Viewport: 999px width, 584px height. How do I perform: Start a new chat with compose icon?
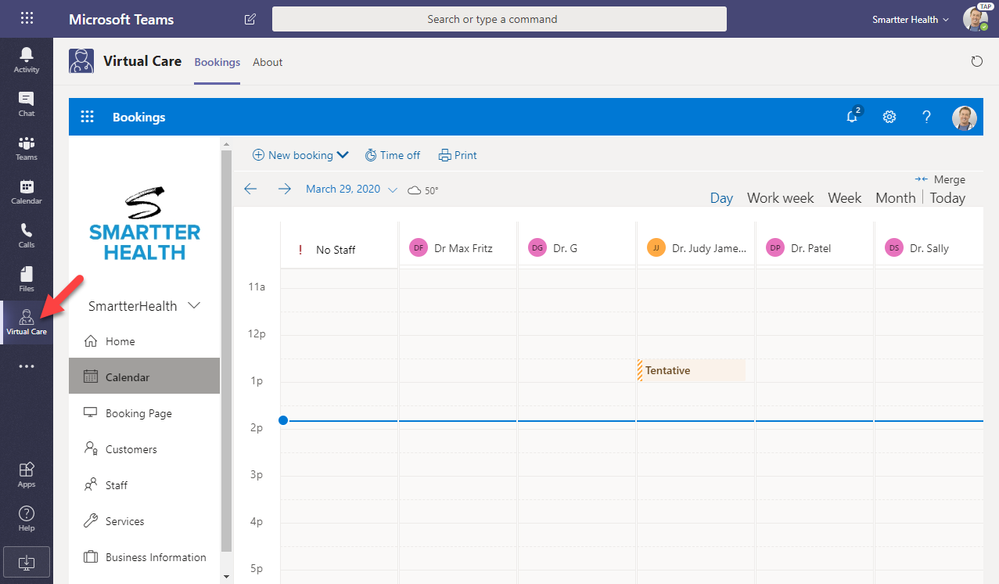pyautogui.click(x=250, y=19)
